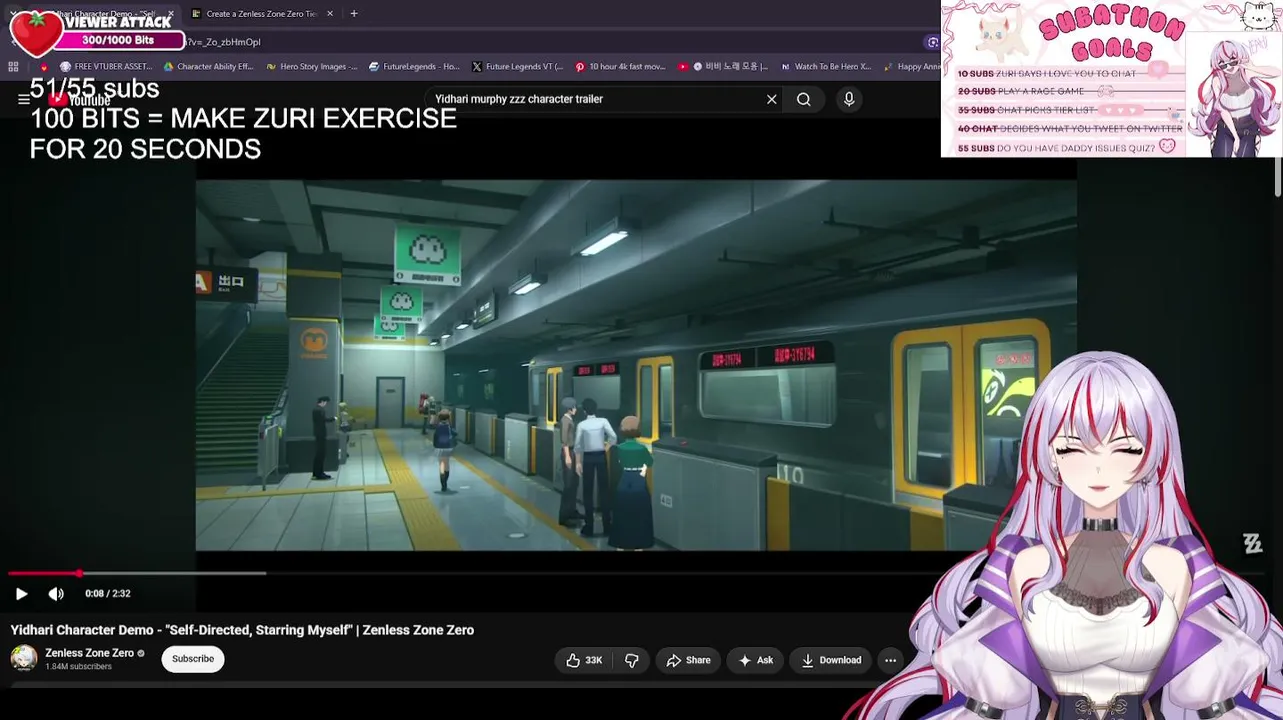Open the browser apps grid icon

click(x=13, y=67)
